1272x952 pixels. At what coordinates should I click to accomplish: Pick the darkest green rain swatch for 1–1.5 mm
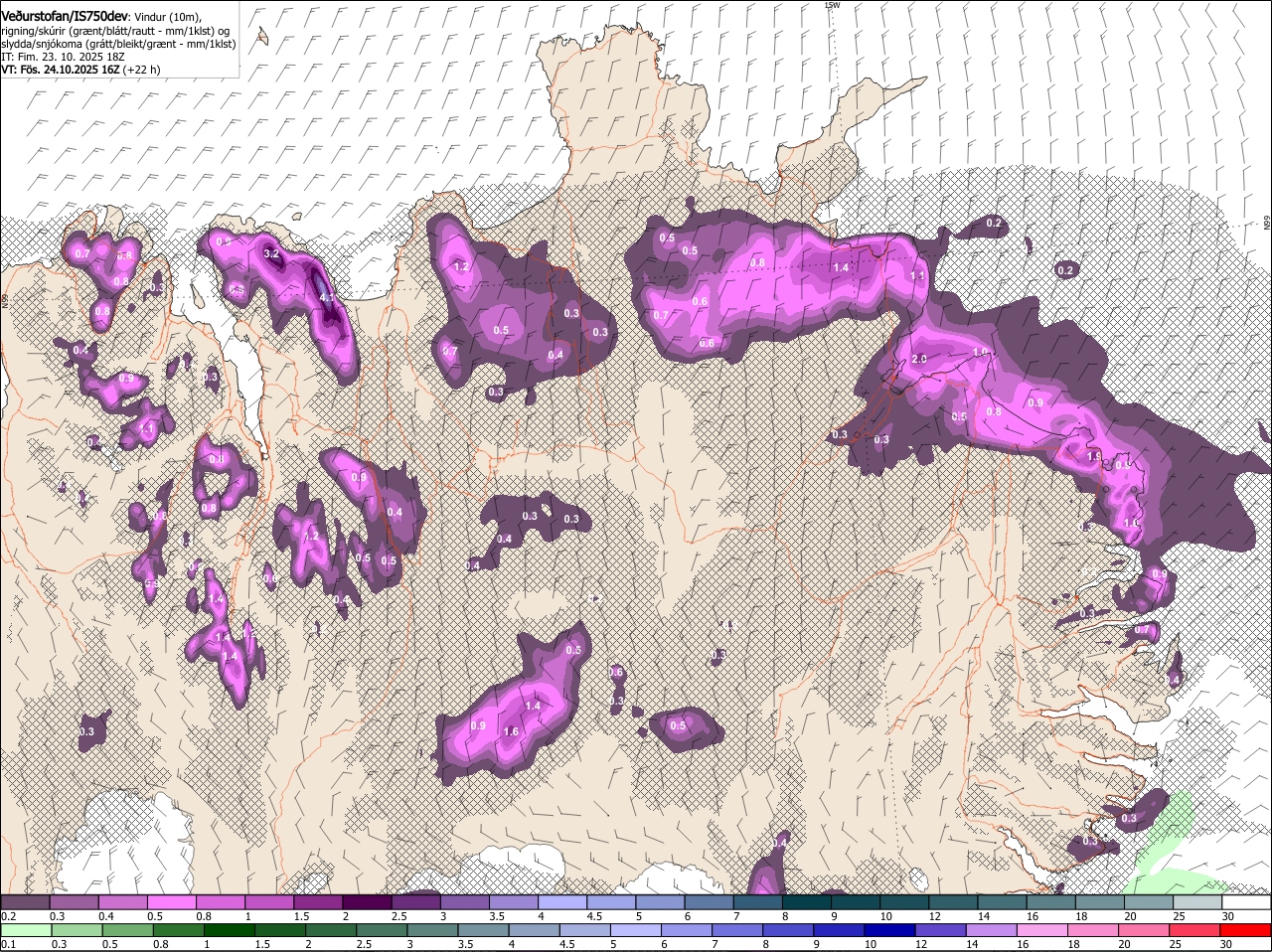(232, 930)
